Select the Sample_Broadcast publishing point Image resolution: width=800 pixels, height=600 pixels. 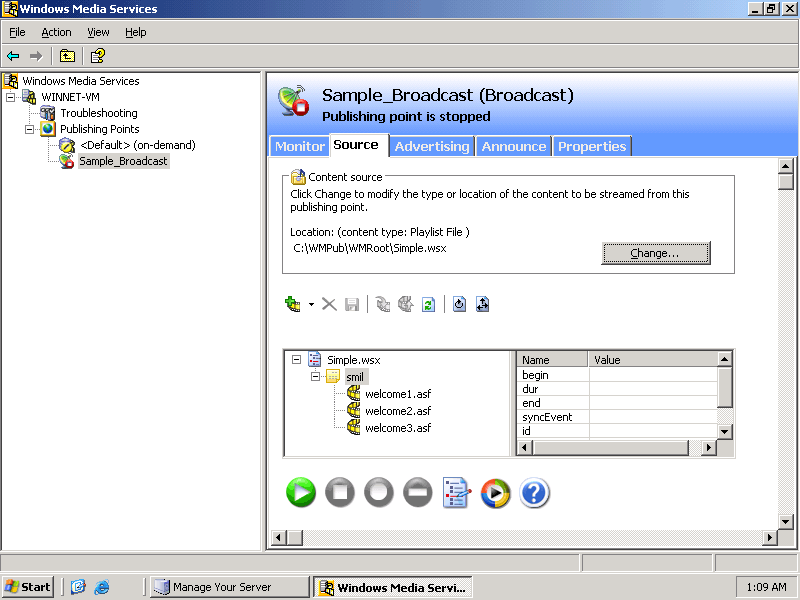tap(123, 161)
